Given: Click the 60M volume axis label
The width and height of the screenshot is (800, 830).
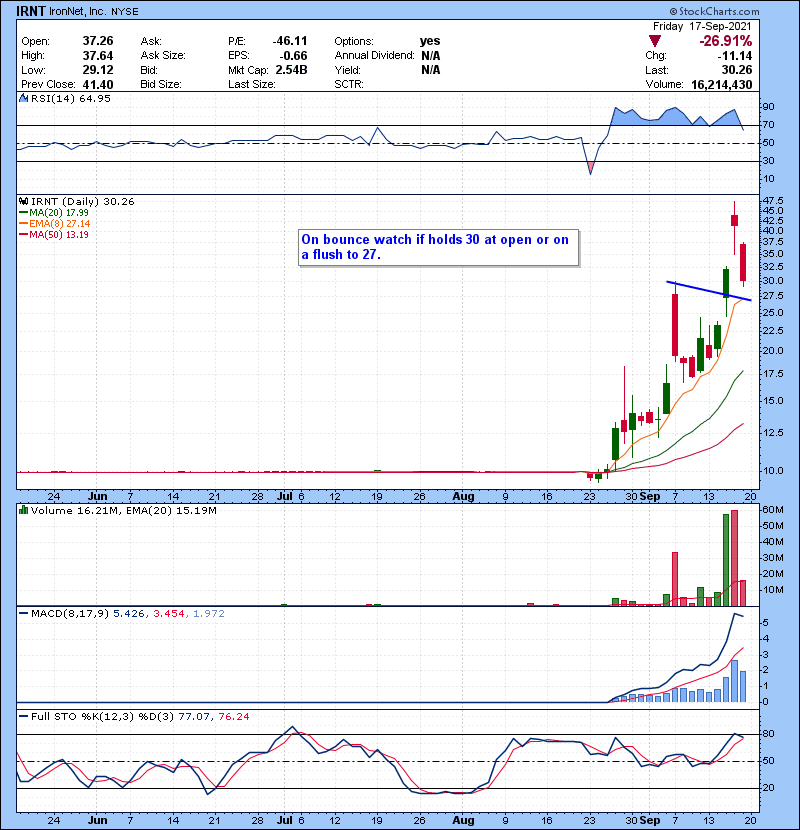Looking at the screenshot, I should [x=773, y=510].
